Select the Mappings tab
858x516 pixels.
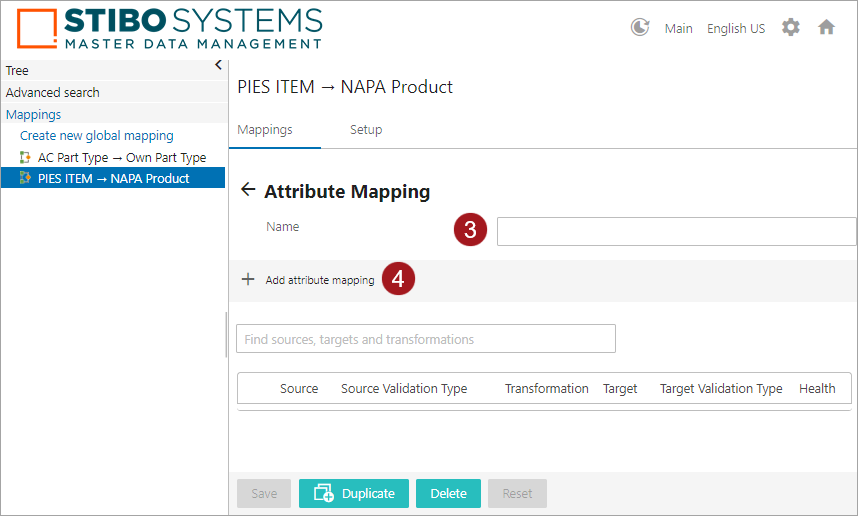click(265, 130)
